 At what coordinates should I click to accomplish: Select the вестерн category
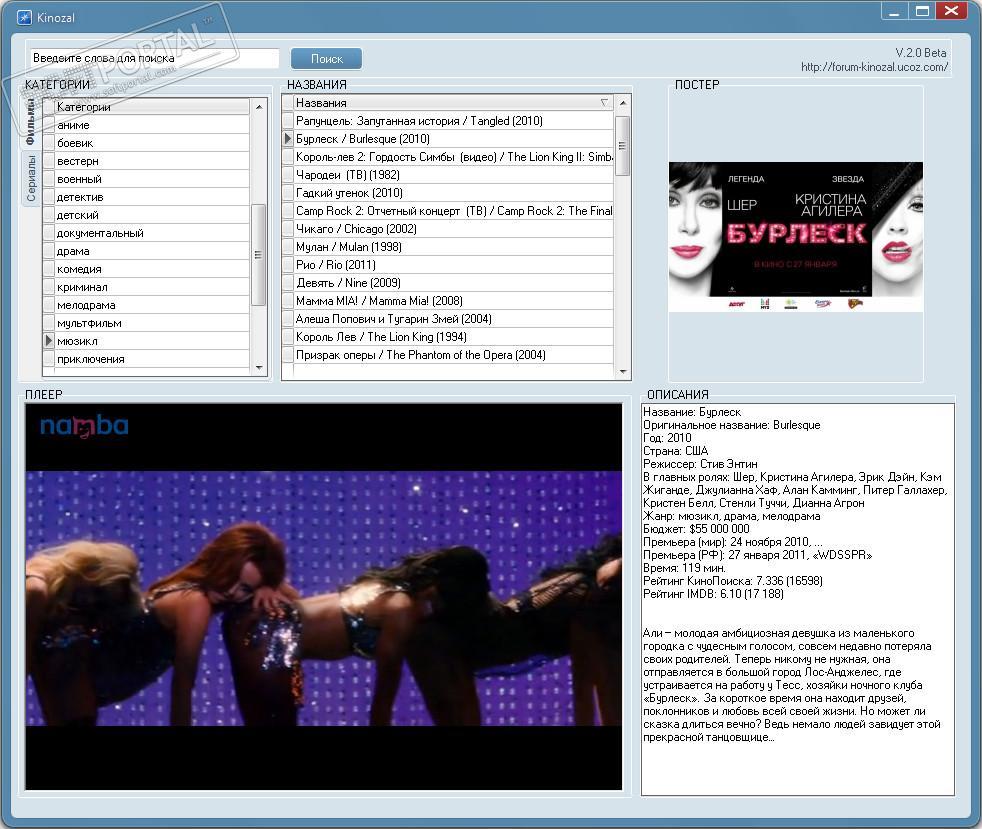(x=152, y=162)
